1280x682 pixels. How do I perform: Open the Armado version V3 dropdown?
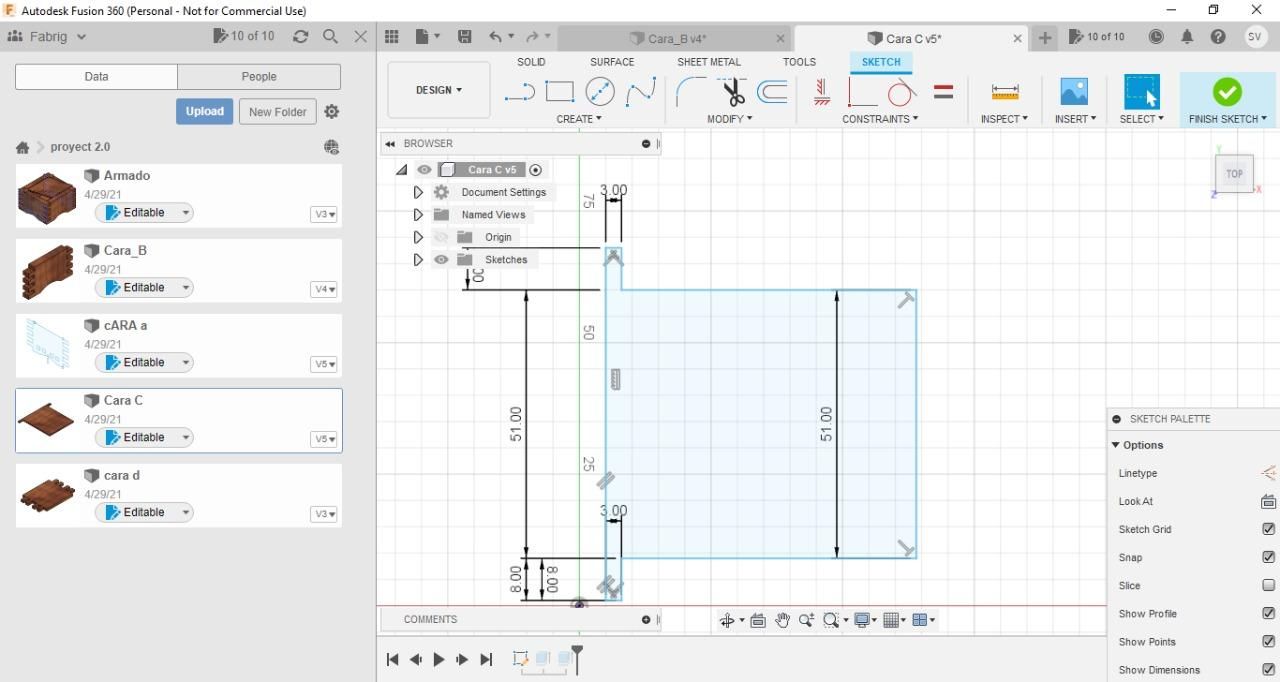pos(324,214)
